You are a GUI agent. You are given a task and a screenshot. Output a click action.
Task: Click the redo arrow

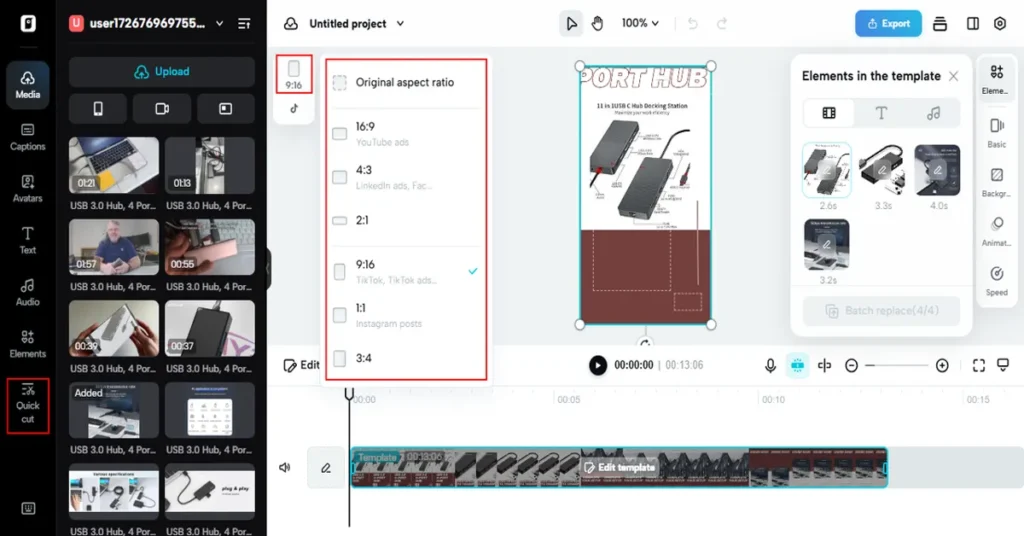tap(722, 24)
